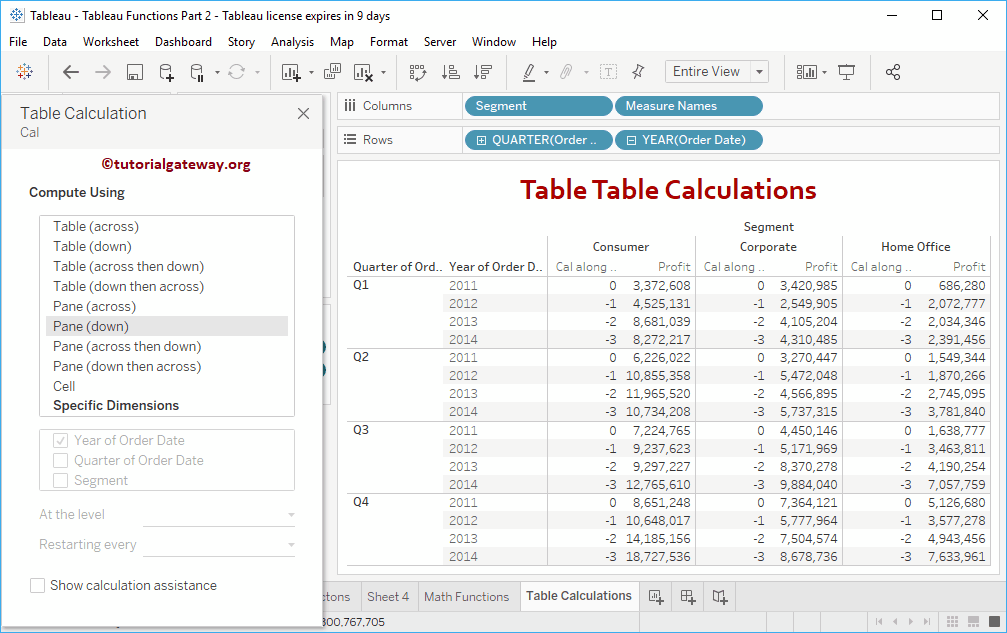Open the Analysis menu
The image size is (1007, 633).
coord(292,42)
